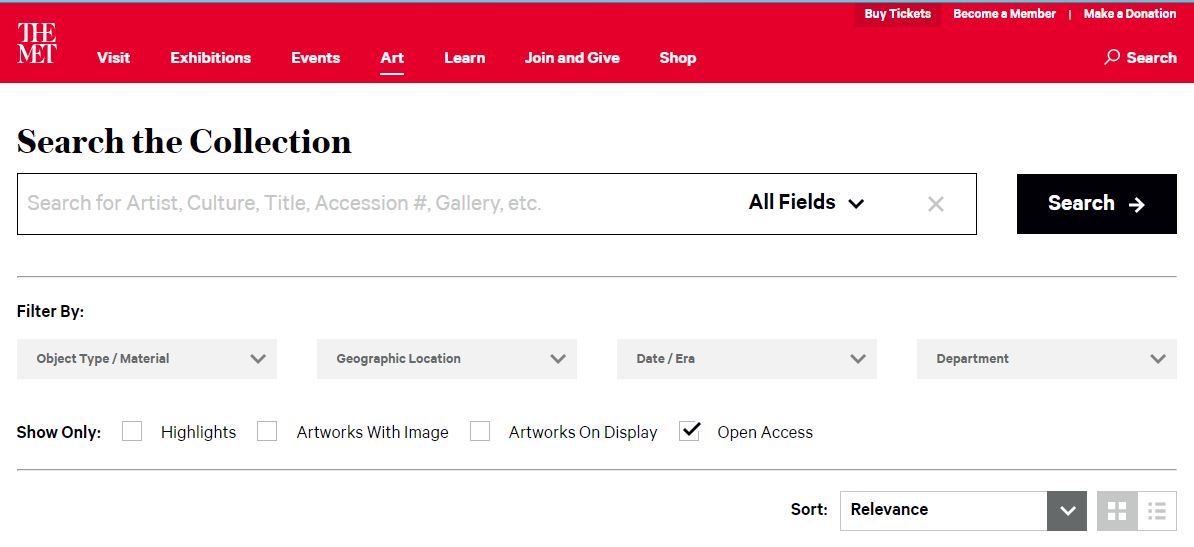Expand the Date / Era filter
Screen dimensions: 1194x547
pyautogui.click(x=746, y=359)
